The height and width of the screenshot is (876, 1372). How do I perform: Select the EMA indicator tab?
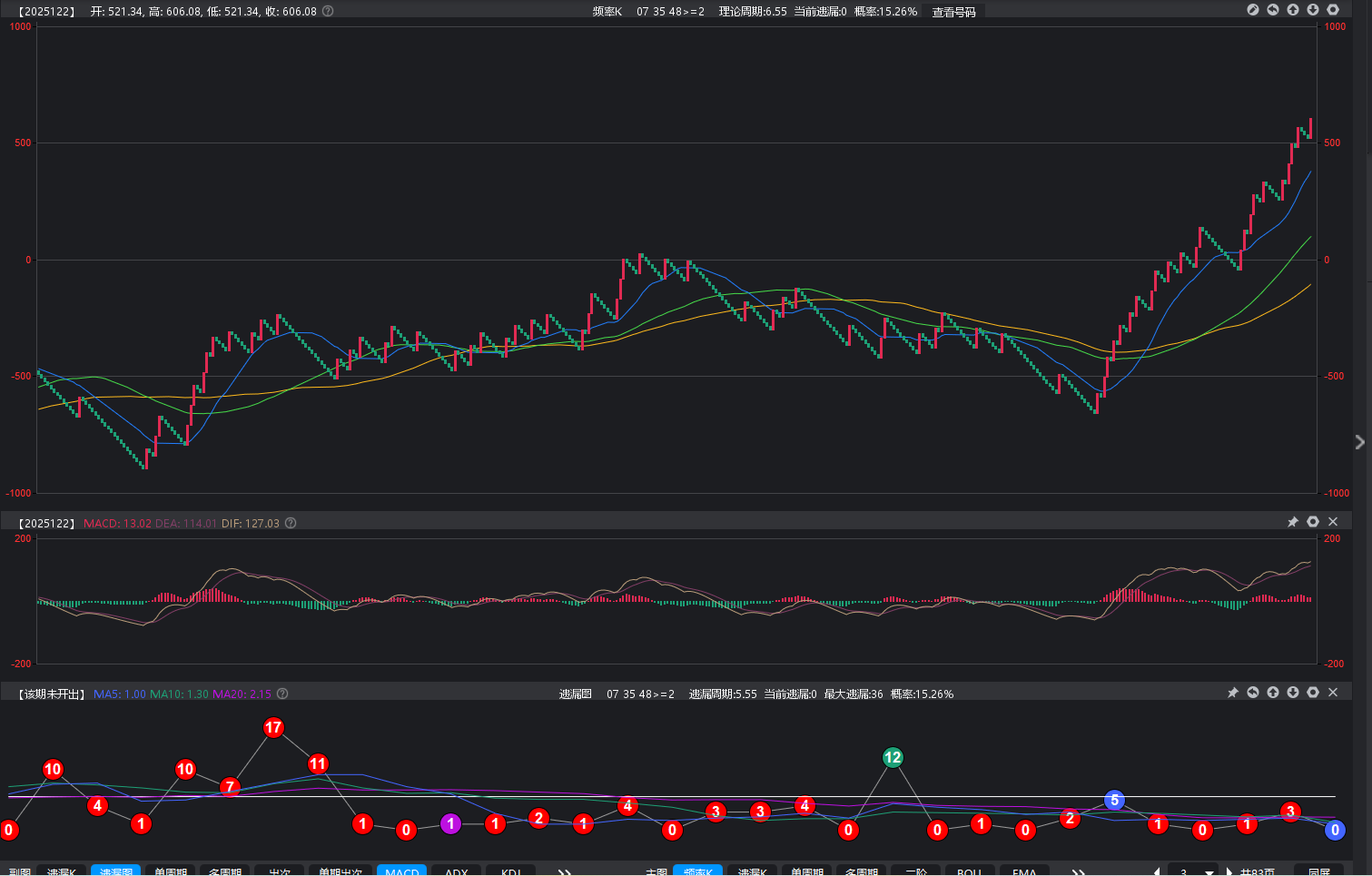[x=1024, y=871]
